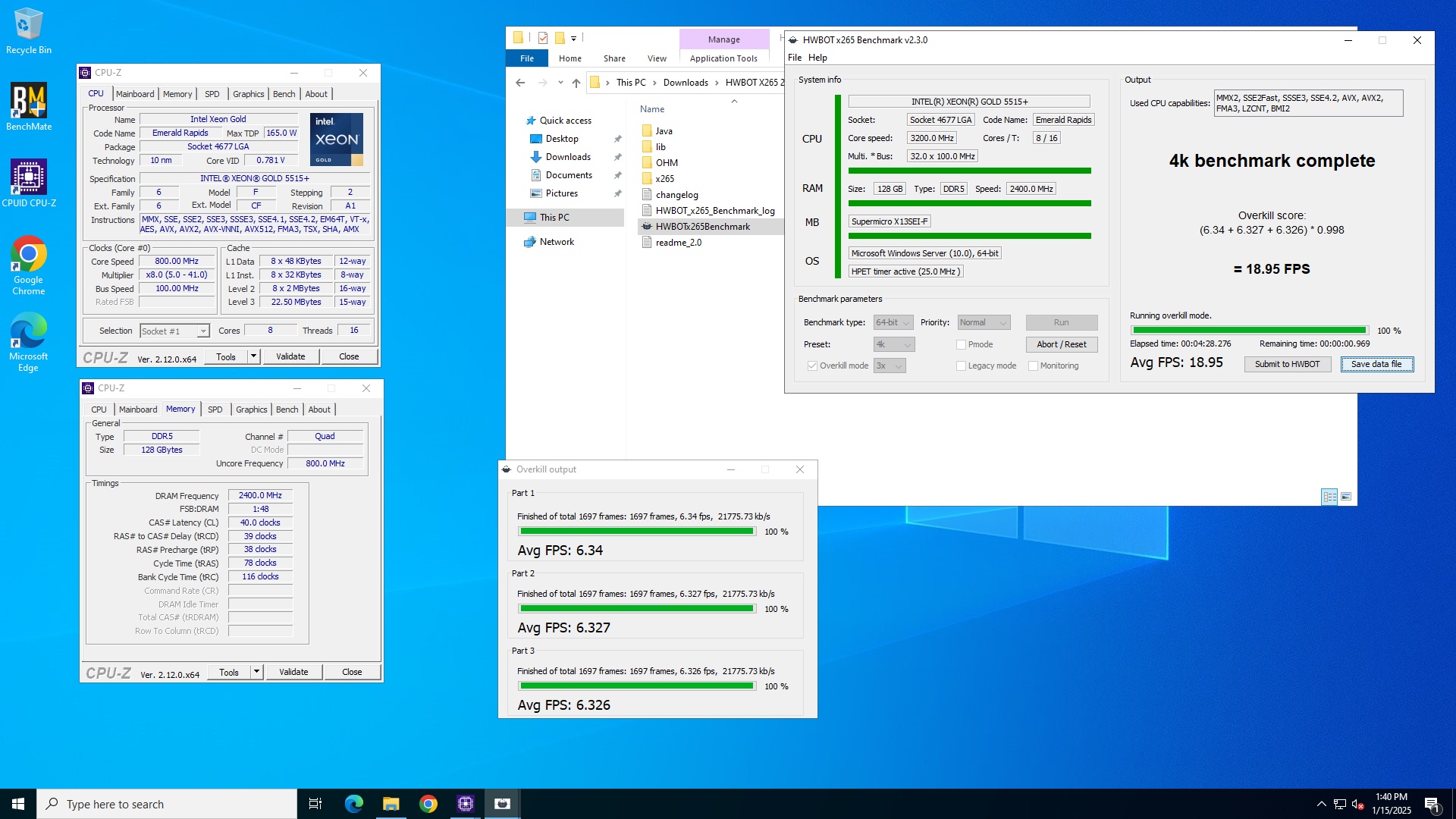Viewport: 1456px width, 819px height.
Task: Open Tools dropdown arrow in top CPU-Z
Action: tap(254, 356)
